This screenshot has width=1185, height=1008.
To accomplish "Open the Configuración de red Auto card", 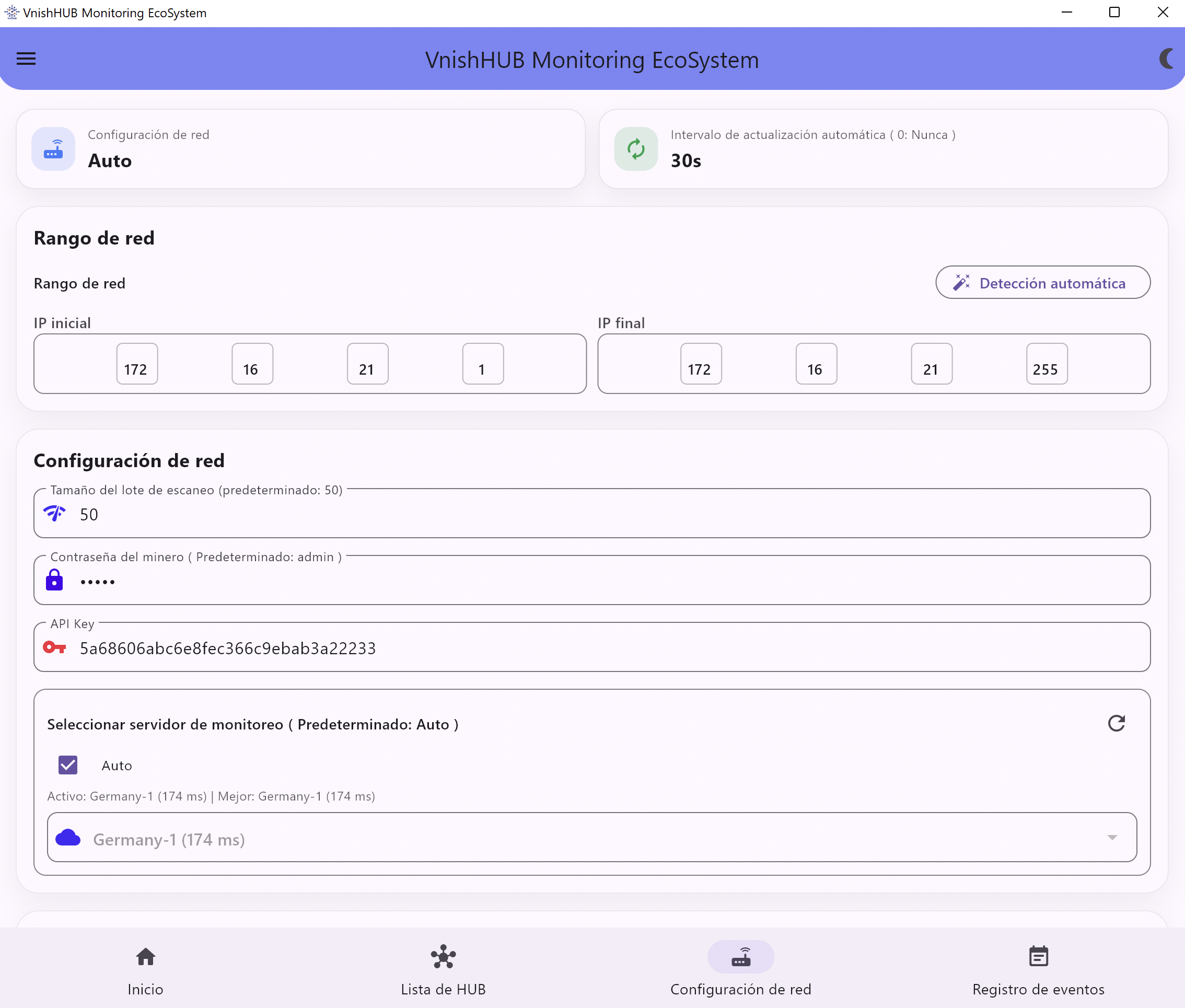I will click(300, 149).
